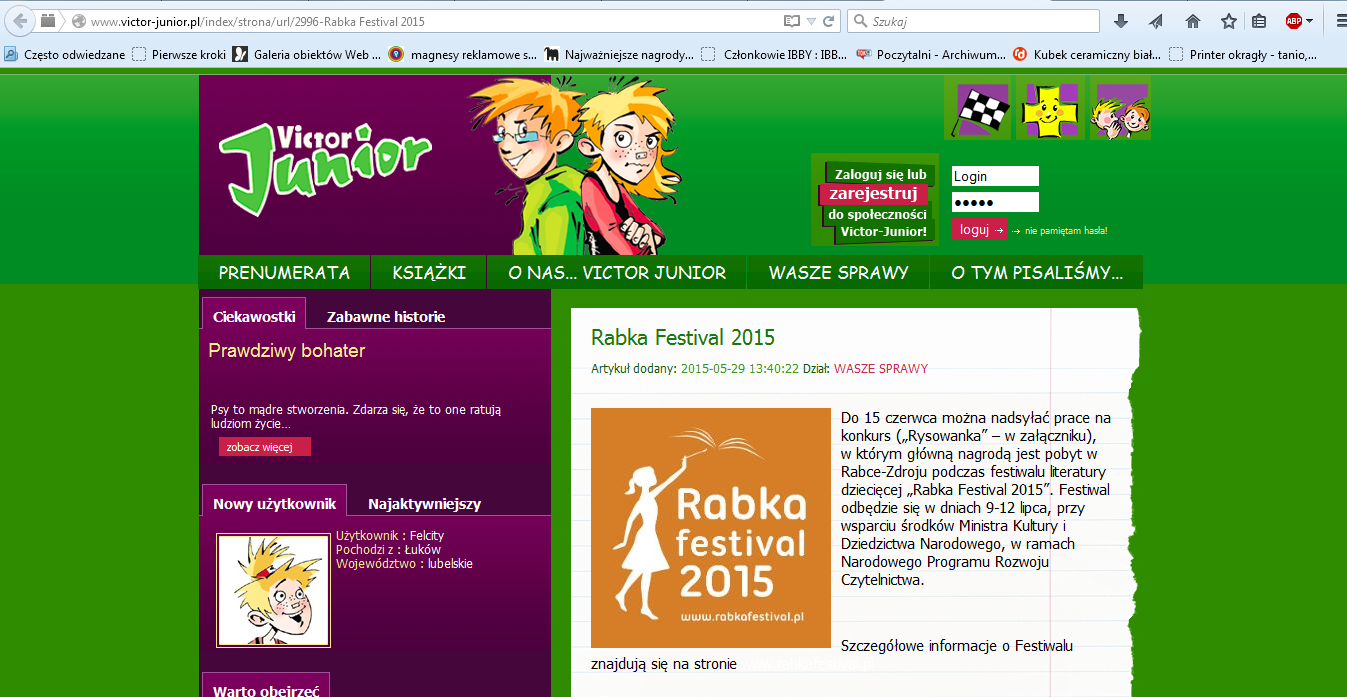Click the red loguj button

[x=979, y=229]
